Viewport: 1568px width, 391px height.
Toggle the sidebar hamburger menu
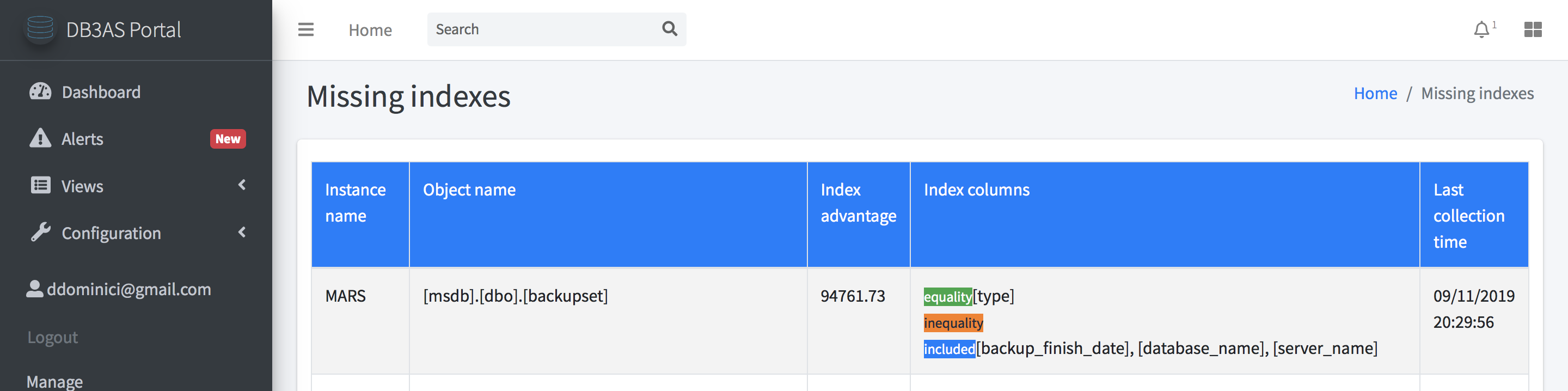(x=305, y=29)
